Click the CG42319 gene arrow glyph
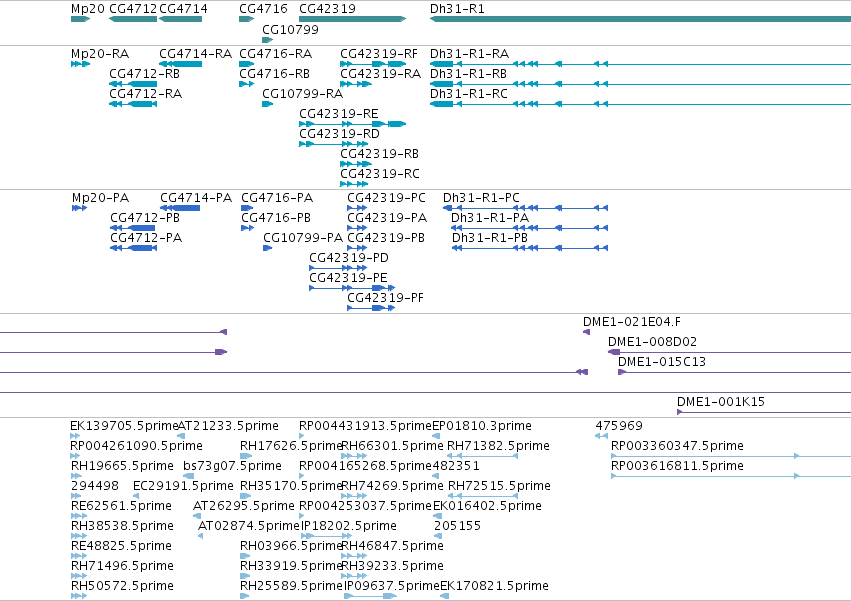The image size is (851, 601). point(352,19)
